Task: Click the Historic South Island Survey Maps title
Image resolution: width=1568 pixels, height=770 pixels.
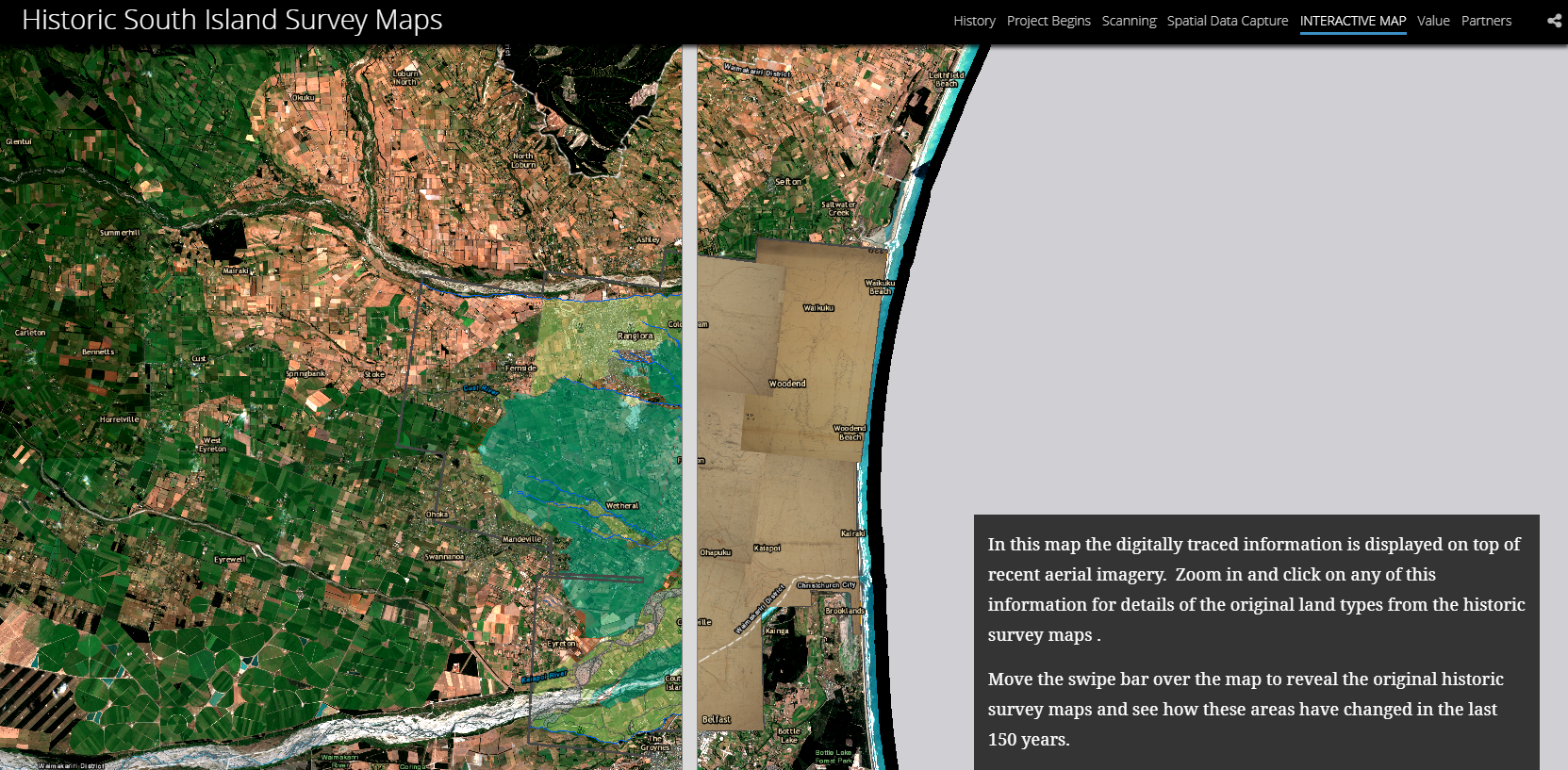Action: coord(232,20)
